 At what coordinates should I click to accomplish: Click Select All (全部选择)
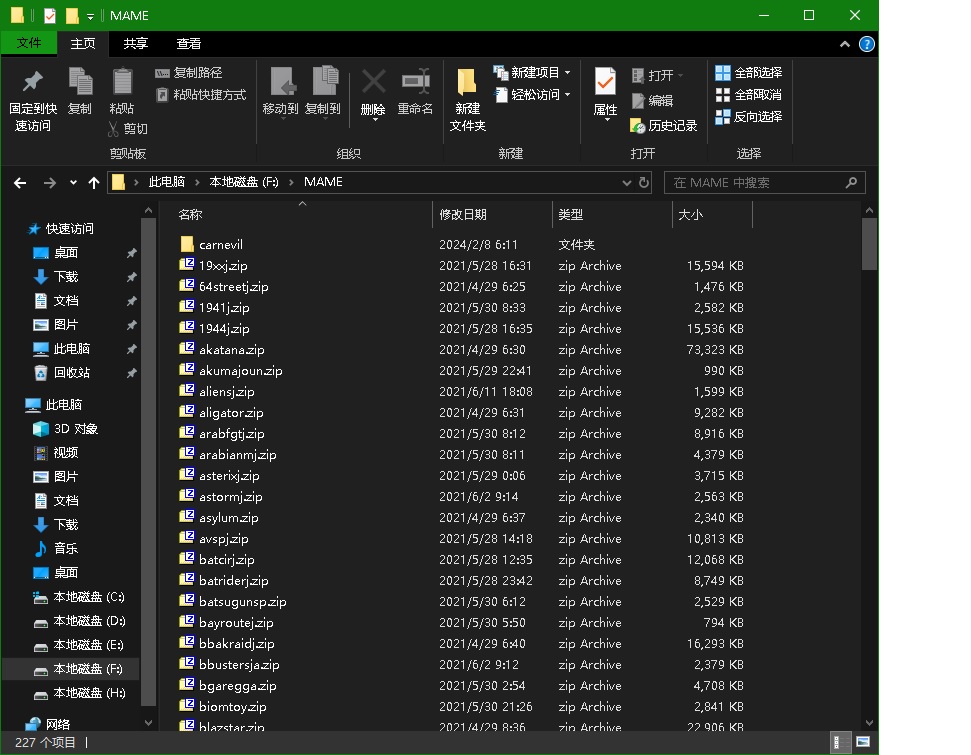click(x=749, y=73)
